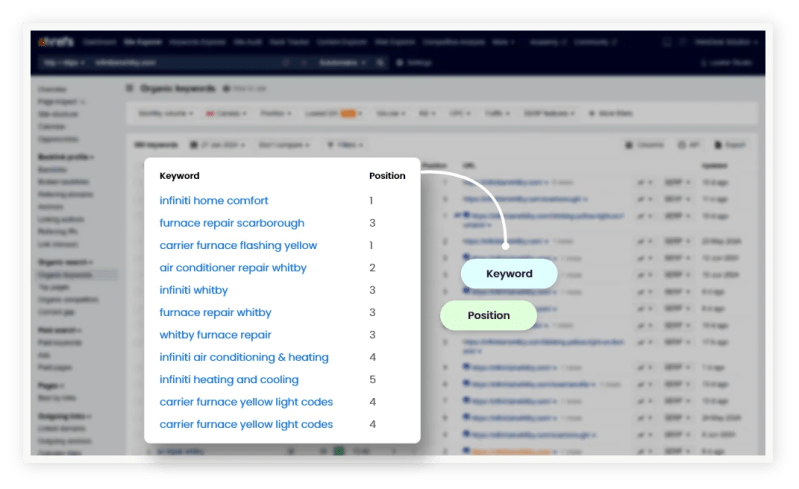Image resolution: width=799 pixels, height=489 pixels.
Task: Open the date picker dropdown in table toolbar
Action: 218,145
